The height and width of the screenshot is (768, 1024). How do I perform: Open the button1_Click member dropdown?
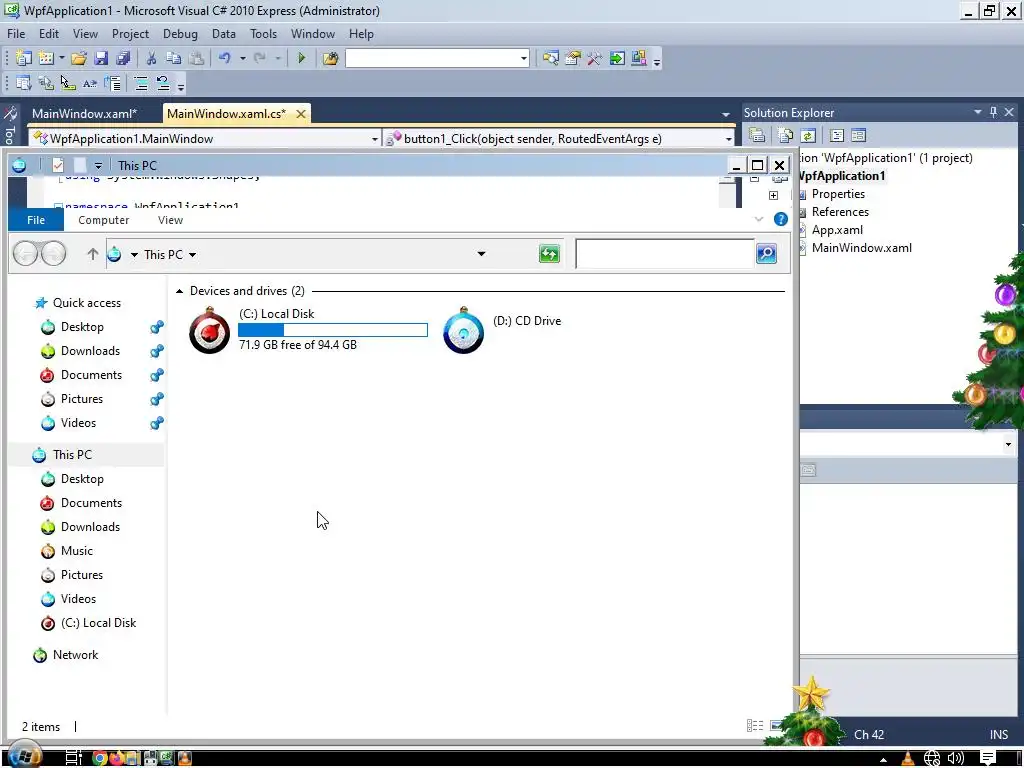[x=728, y=139]
